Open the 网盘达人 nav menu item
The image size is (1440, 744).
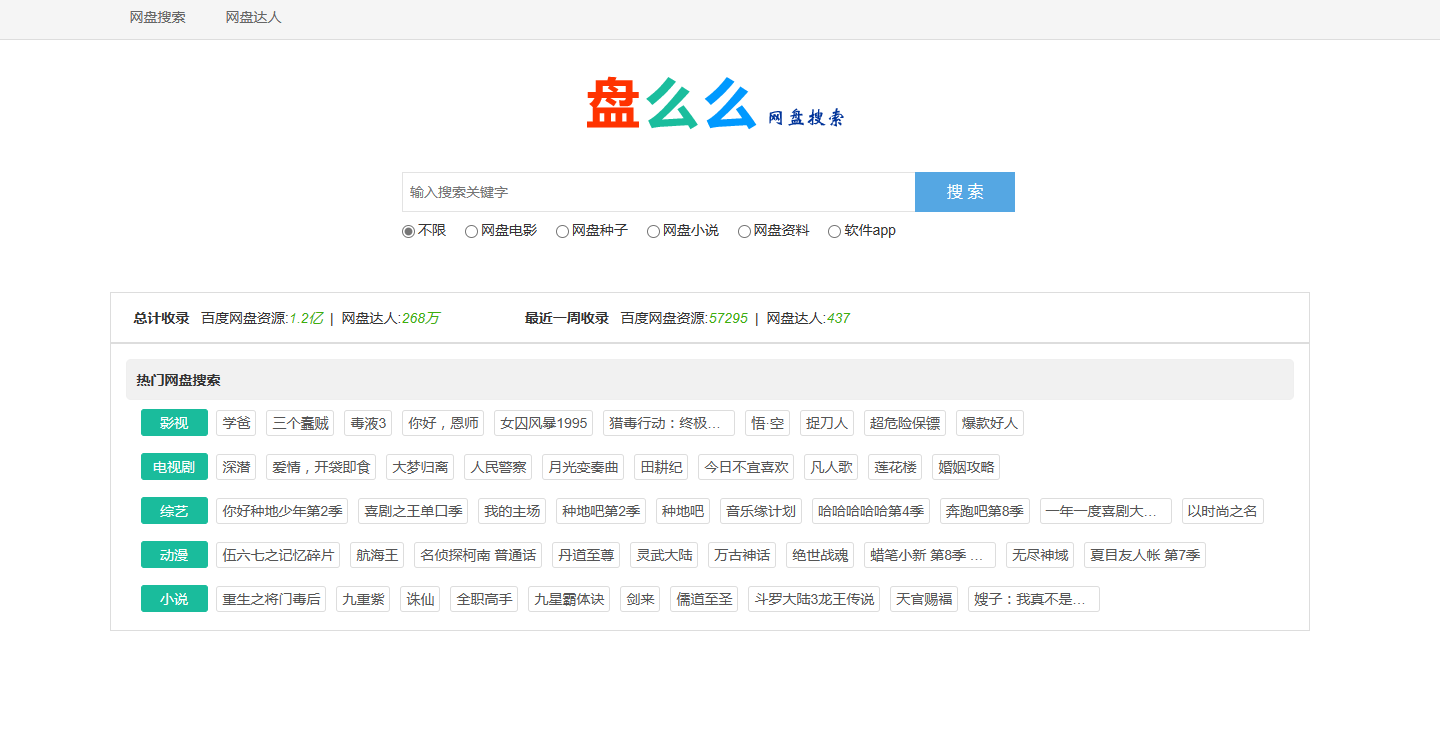[x=254, y=17]
